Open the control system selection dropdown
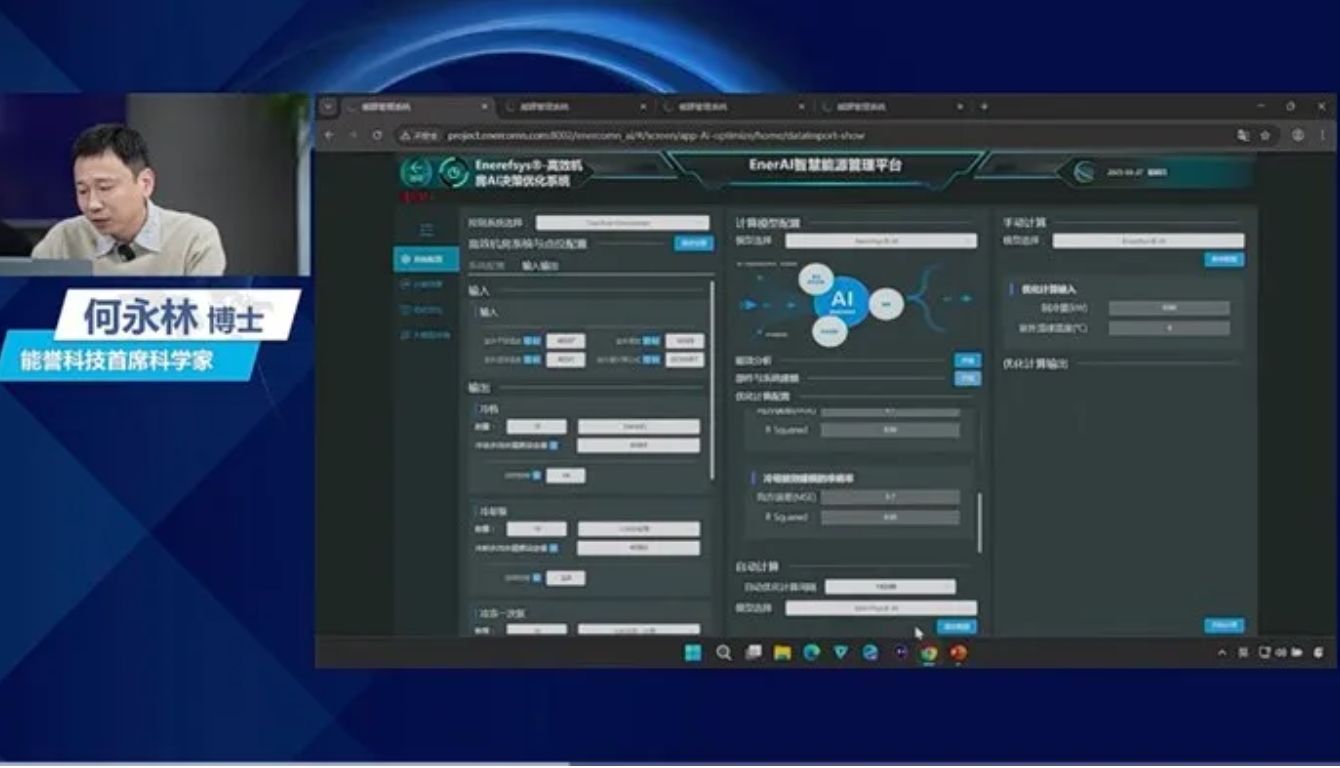Viewport: 1340px width, 768px height. click(622, 223)
